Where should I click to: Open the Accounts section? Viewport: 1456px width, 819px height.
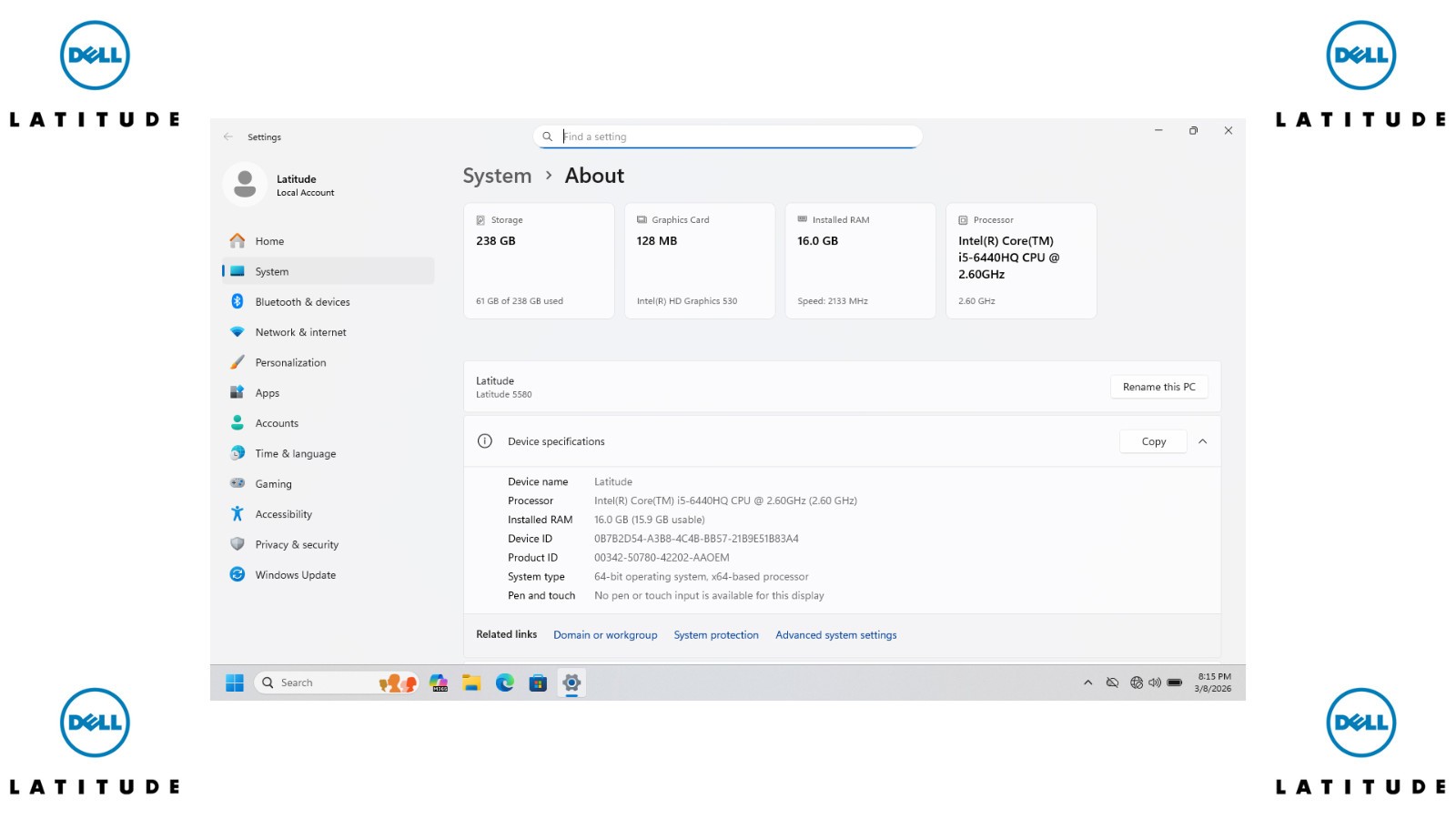click(x=328, y=423)
